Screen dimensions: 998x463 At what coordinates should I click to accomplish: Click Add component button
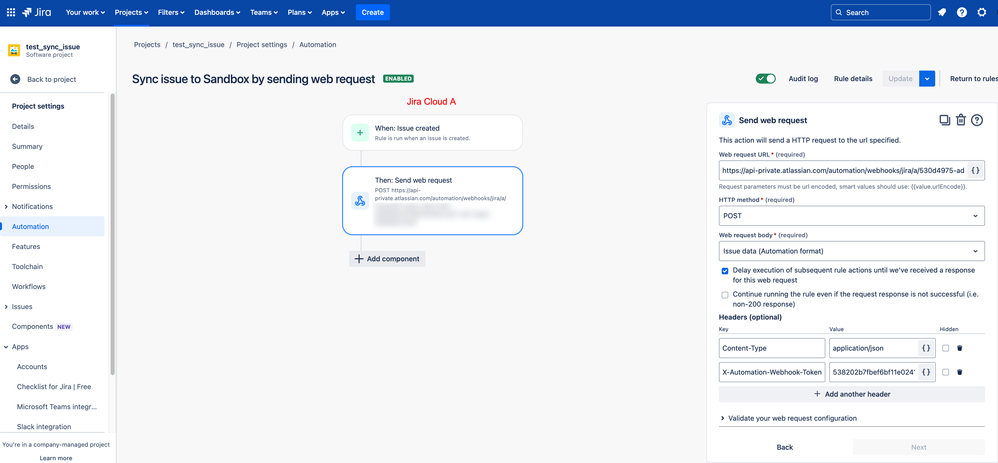click(387, 259)
